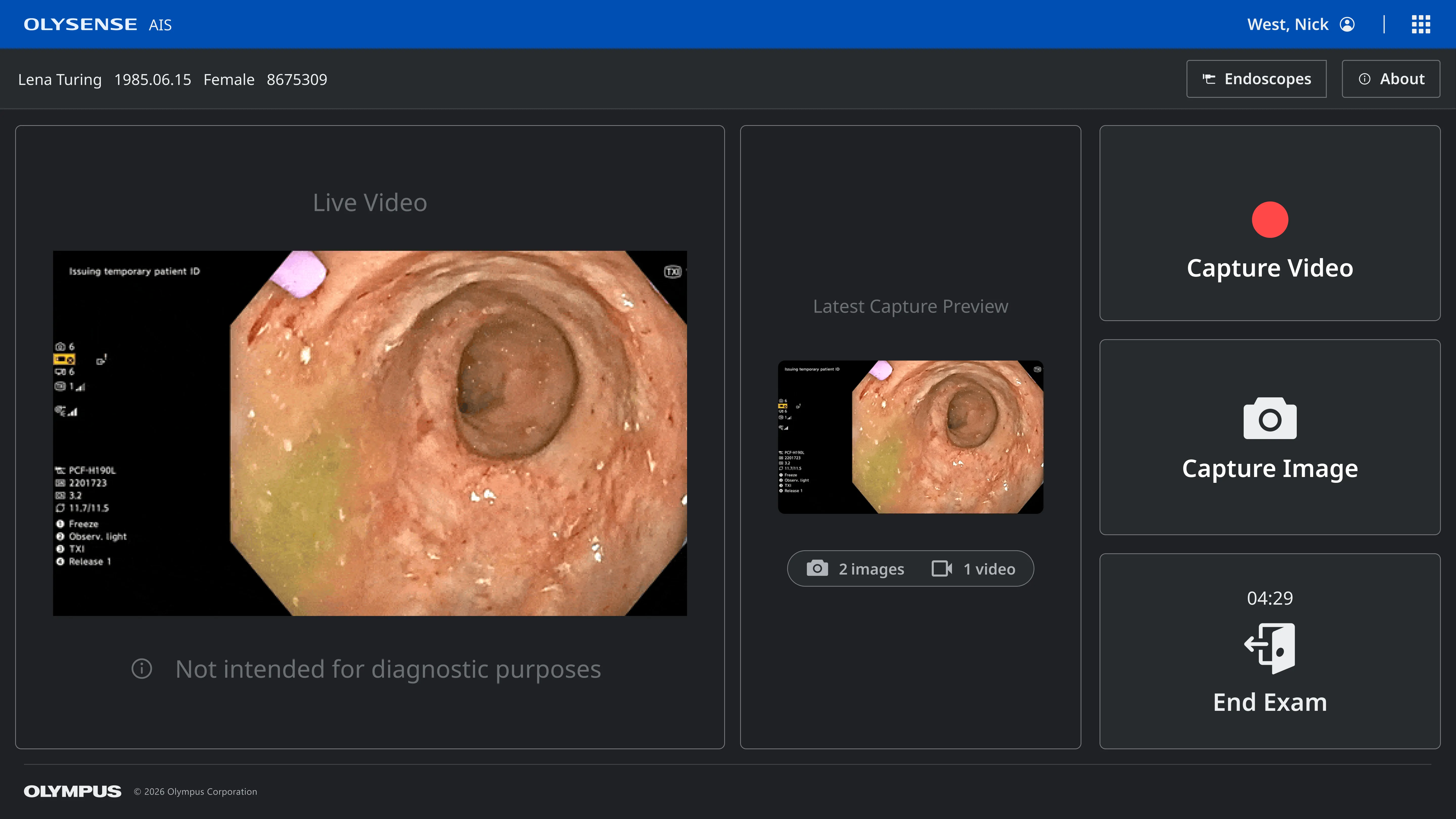The height and width of the screenshot is (819, 1456).
Task: Click the endoscope icon on Endoscopes button
Action: (x=1209, y=79)
